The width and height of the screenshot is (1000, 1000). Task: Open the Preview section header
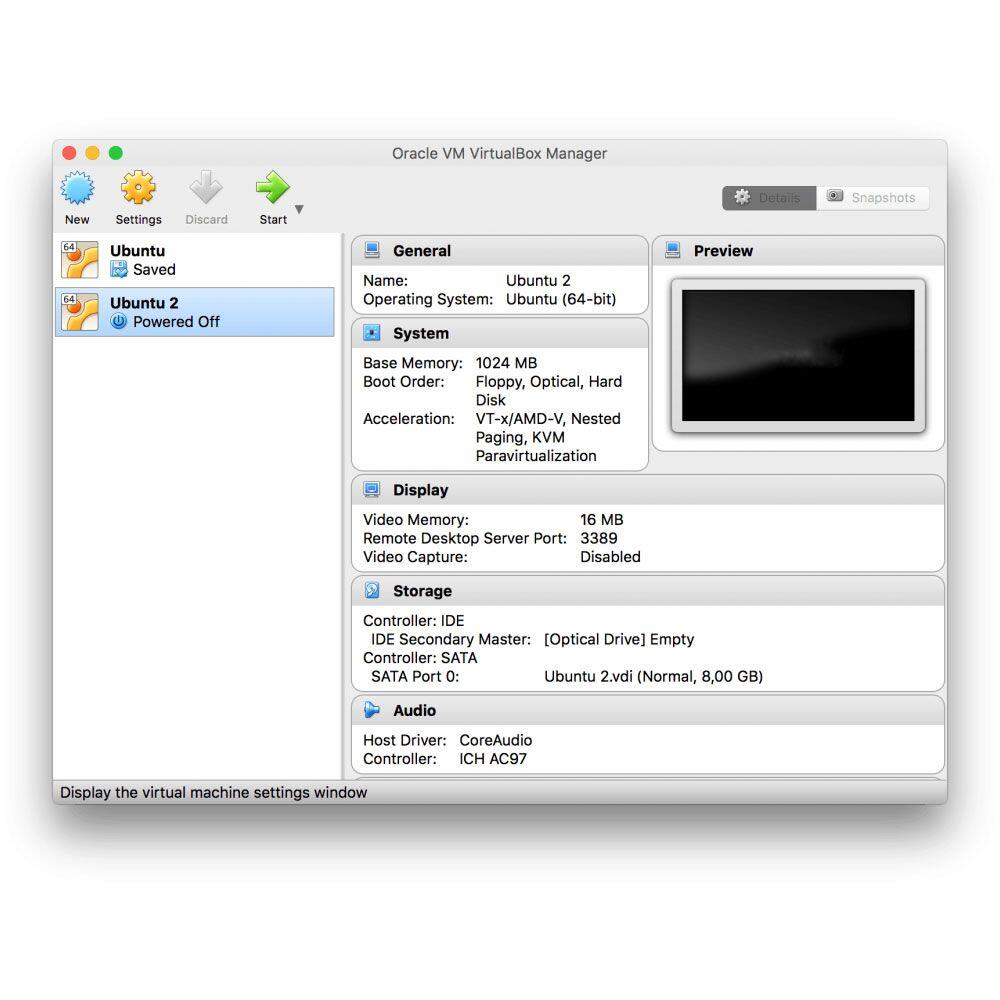coord(798,251)
